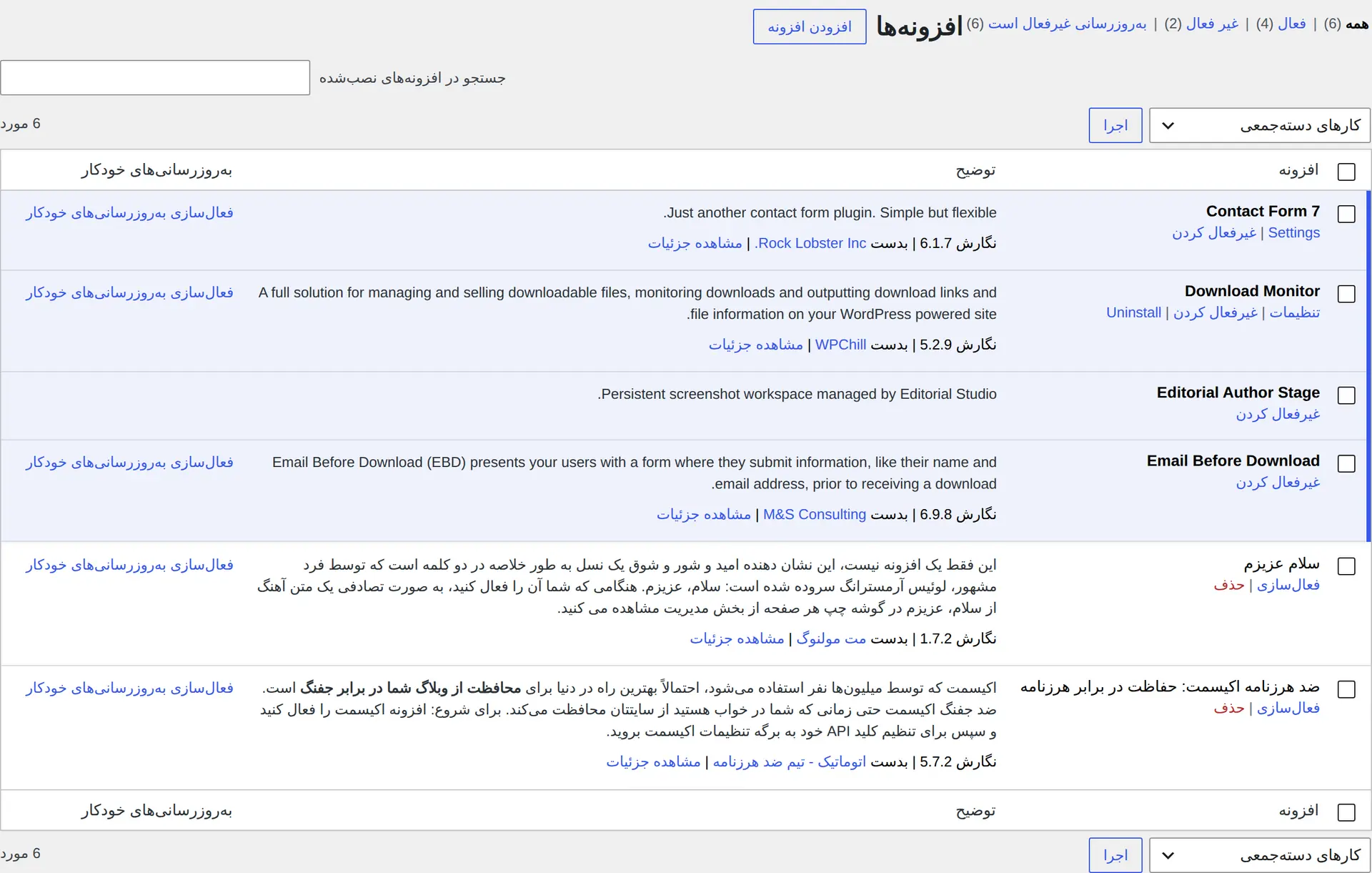This screenshot has width=1372, height=873.
Task: View details for Contact Form 7
Action: coord(695,243)
